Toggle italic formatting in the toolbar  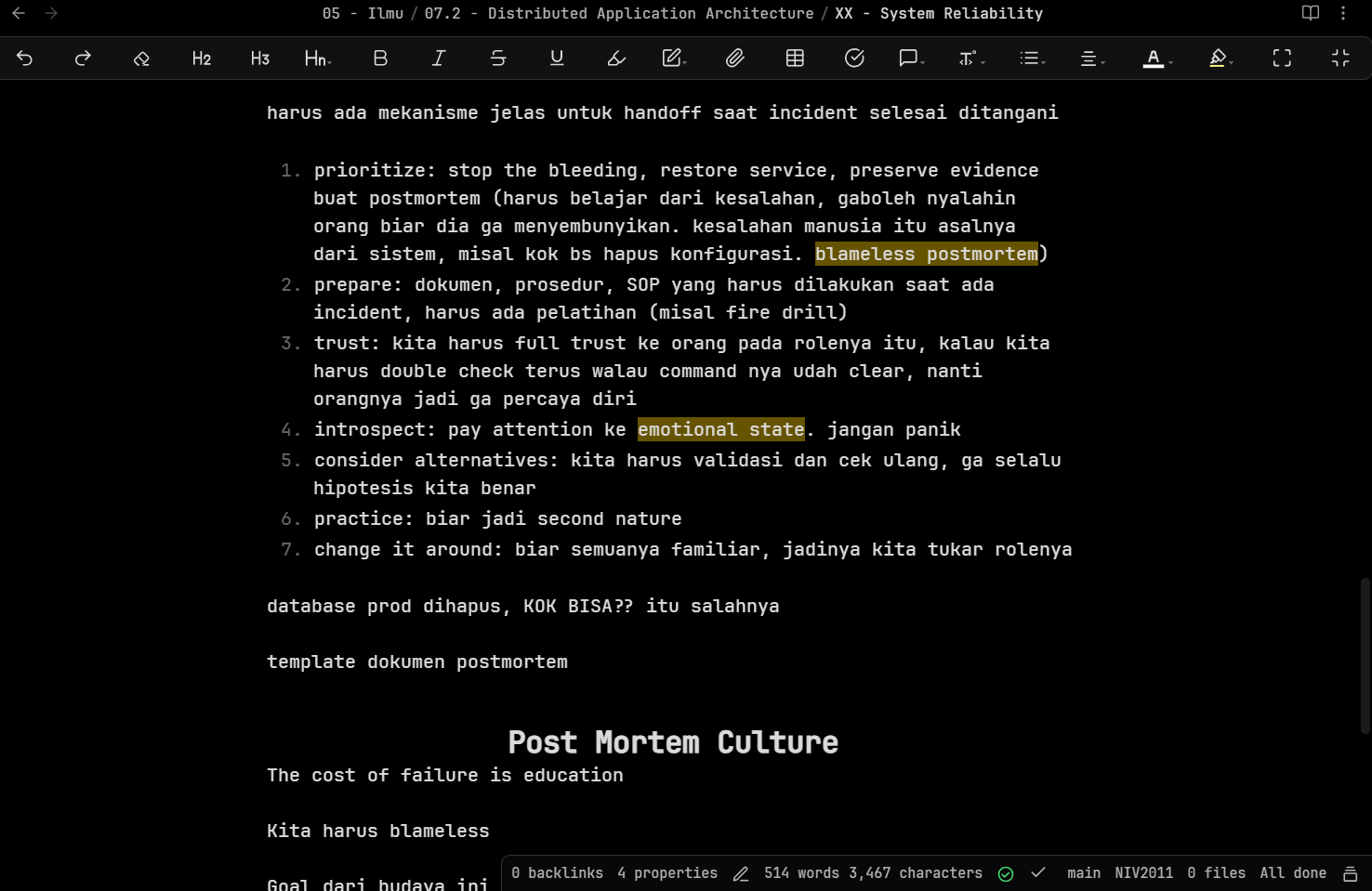pyautogui.click(x=438, y=58)
